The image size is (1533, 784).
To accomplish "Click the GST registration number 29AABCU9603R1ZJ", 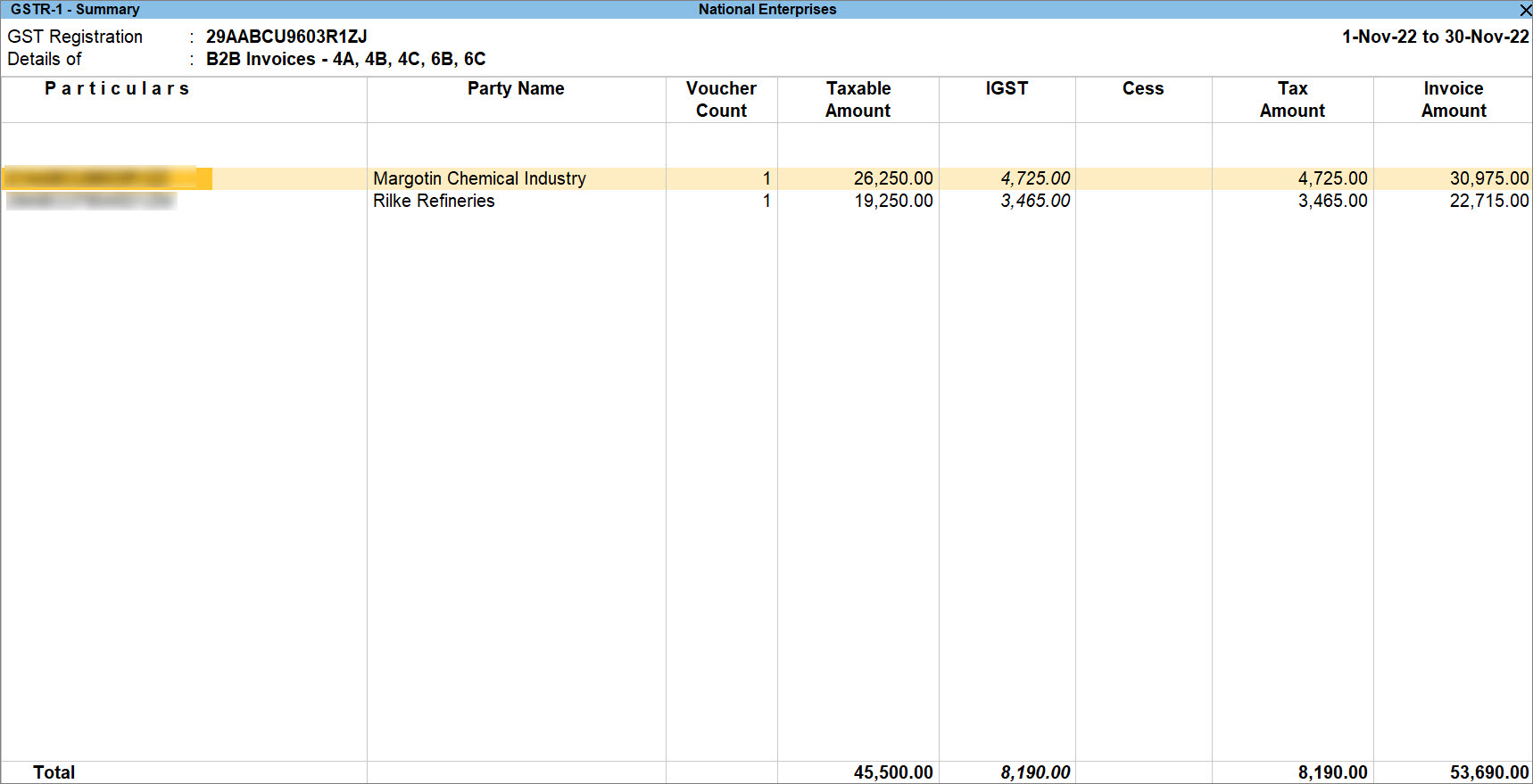I will pyautogui.click(x=286, y=37).
